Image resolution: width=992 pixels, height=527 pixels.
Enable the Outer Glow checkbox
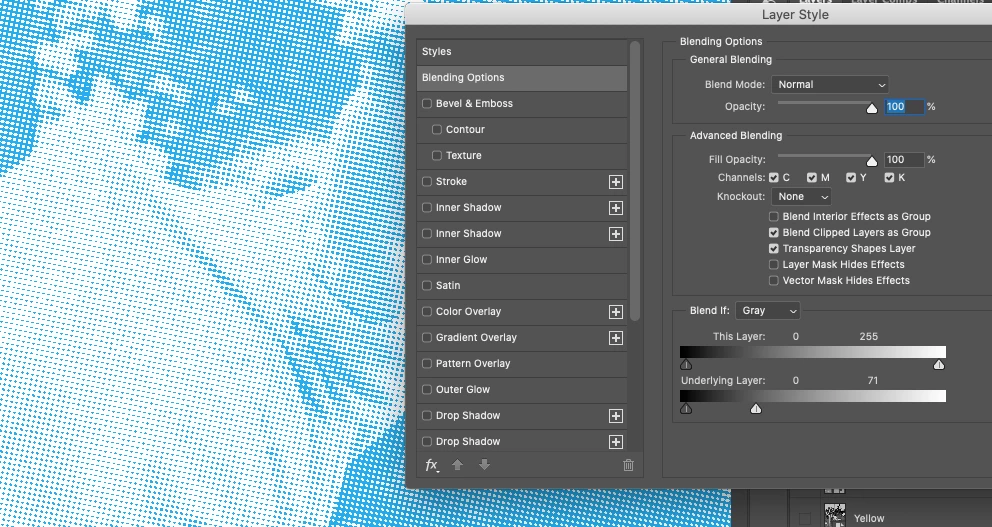(427, 389)
